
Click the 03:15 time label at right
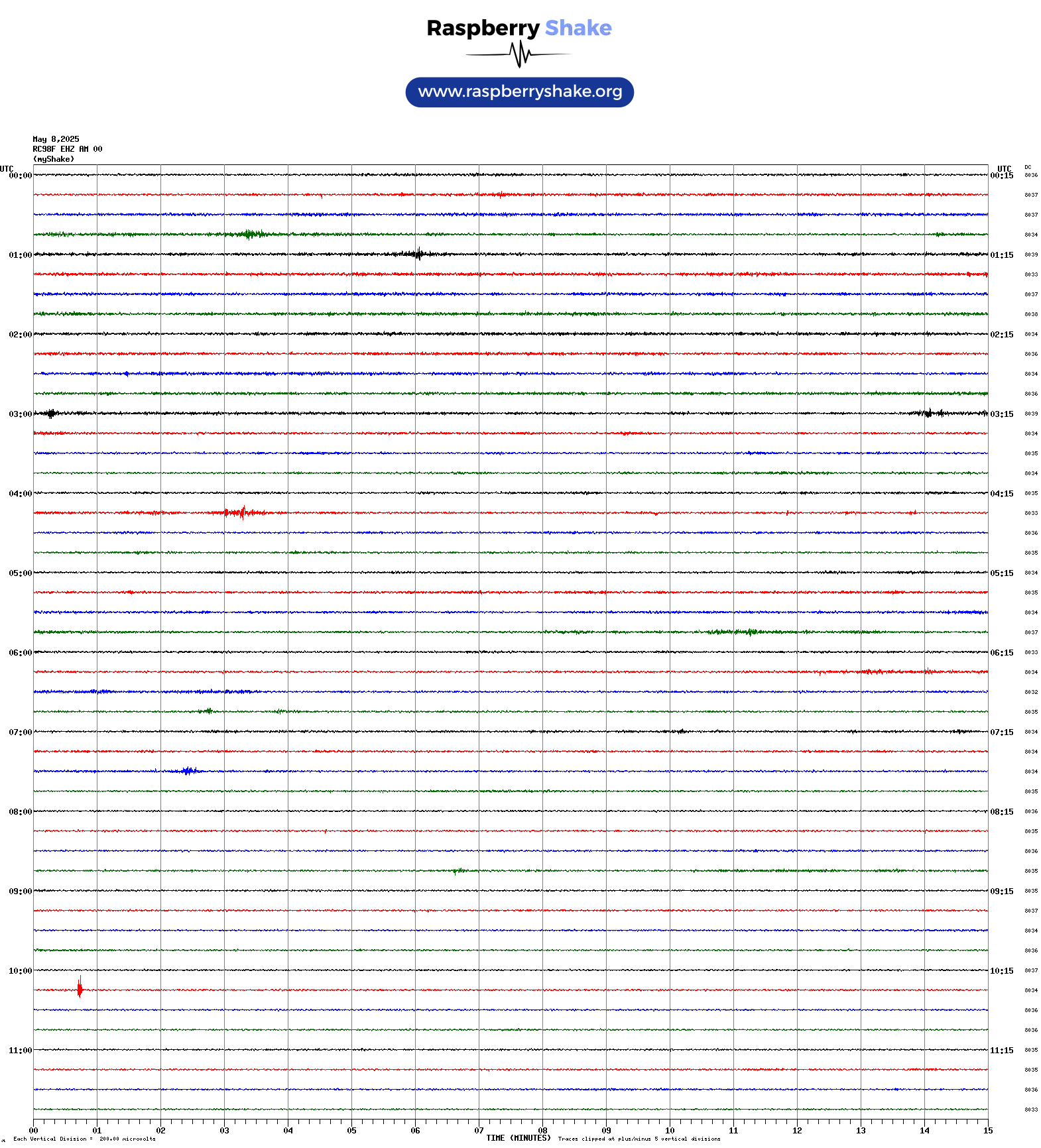(1002, 414)
